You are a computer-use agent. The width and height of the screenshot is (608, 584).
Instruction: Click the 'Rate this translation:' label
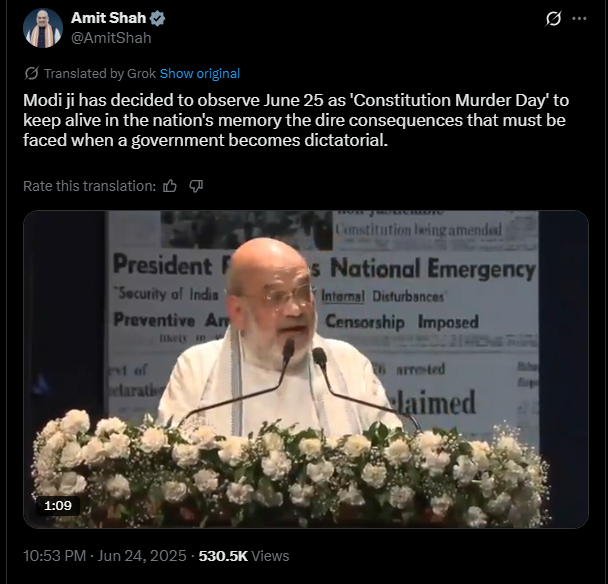coord(89,185)
